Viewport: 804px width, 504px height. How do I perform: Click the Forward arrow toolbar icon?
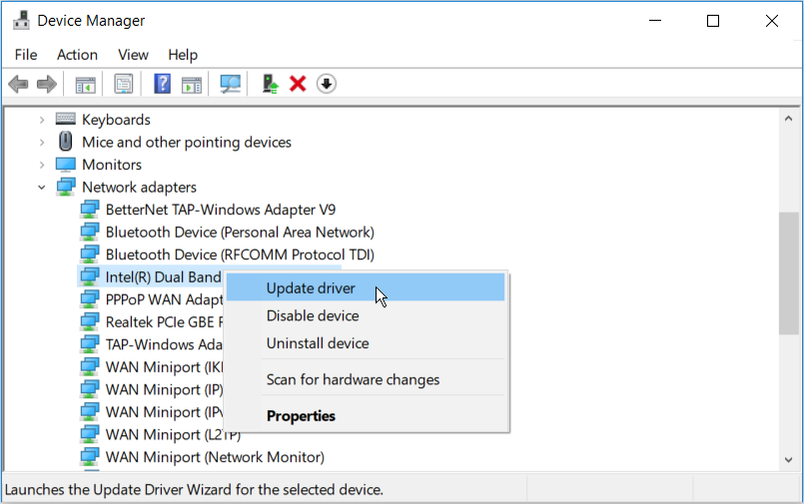tap(46, 84)
